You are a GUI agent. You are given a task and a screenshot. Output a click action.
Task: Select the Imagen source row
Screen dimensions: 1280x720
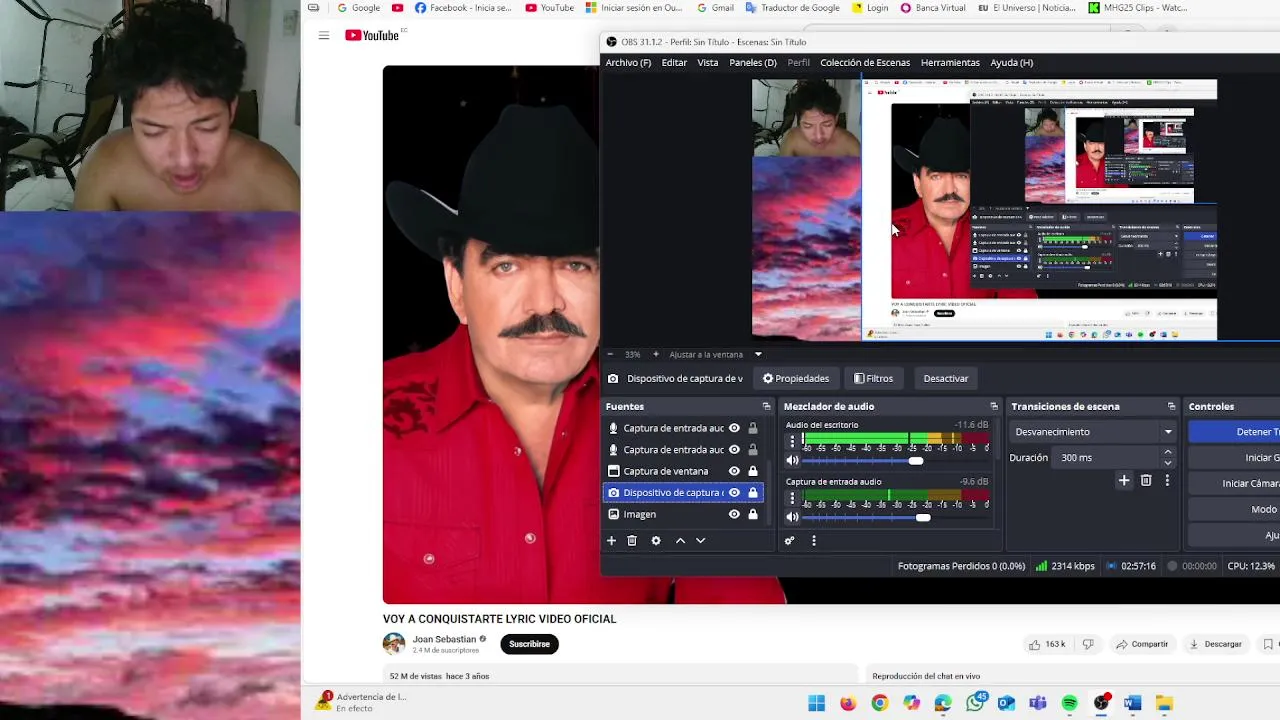pyautogui.click(x=683, y=514)
